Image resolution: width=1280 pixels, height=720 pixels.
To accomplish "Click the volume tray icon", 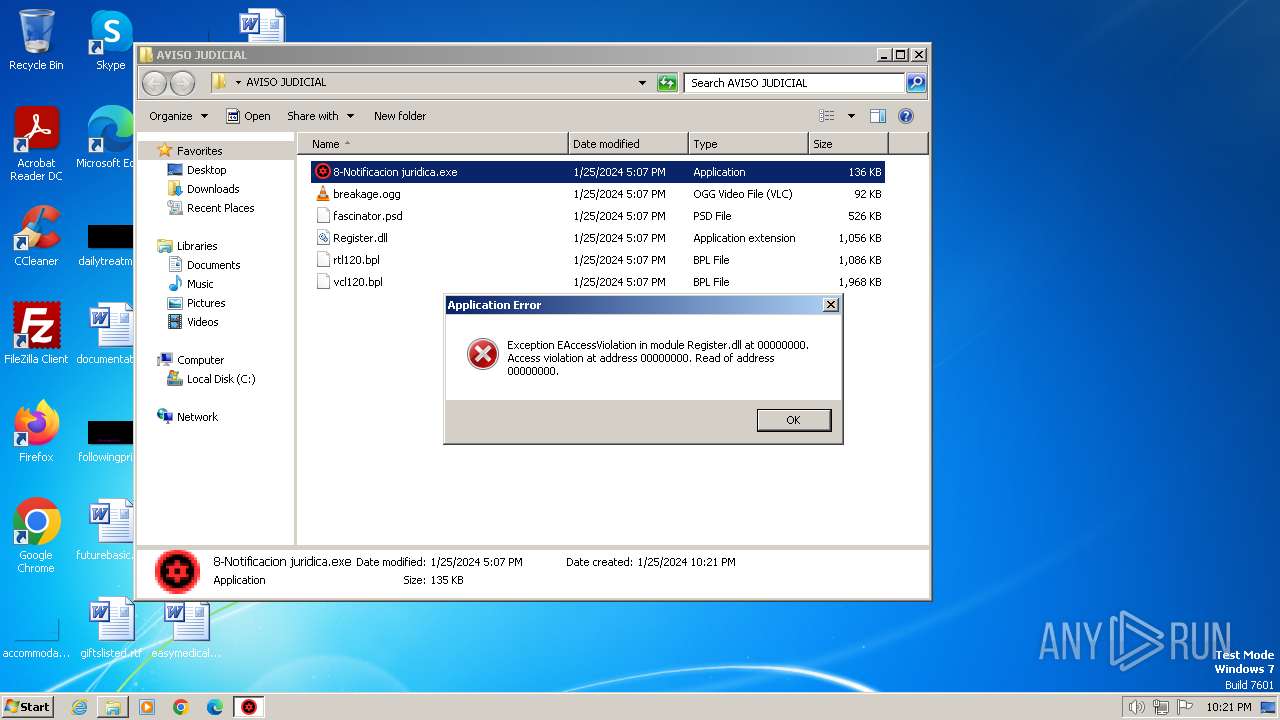I will [x=1136, y=707].
